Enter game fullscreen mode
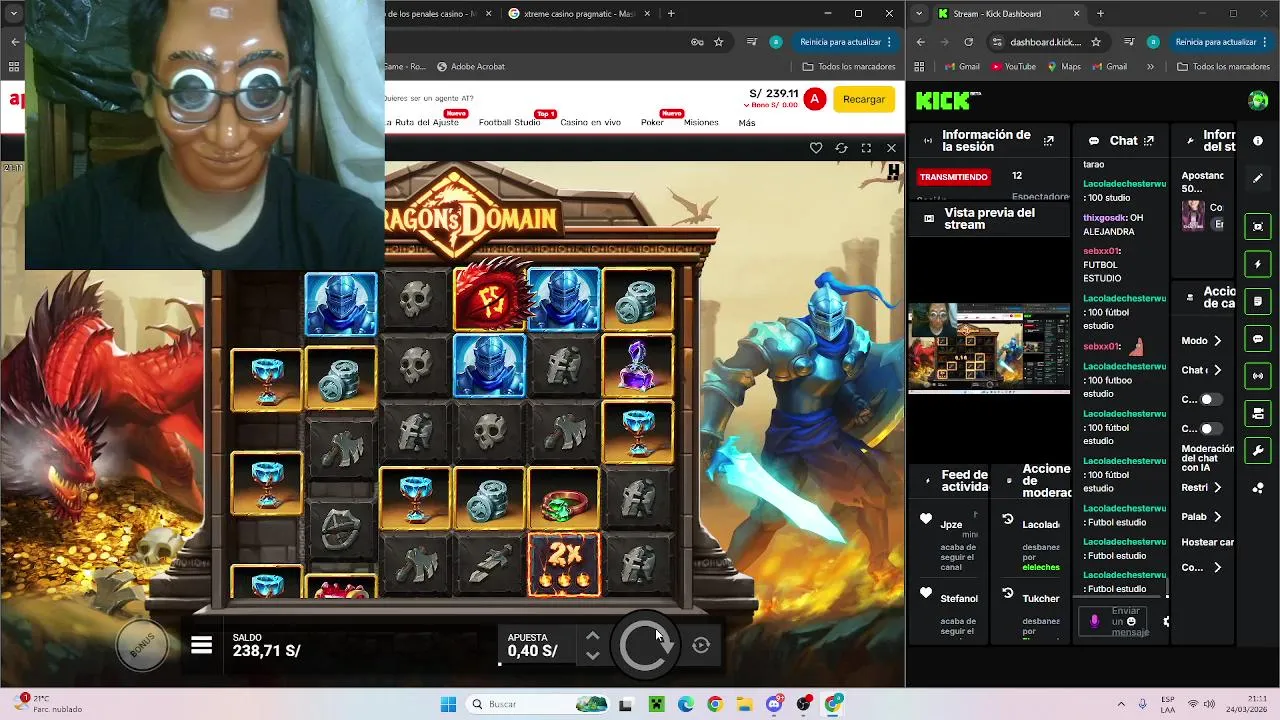The width and height of the screenshot is (1280, 720). [866, 148]
